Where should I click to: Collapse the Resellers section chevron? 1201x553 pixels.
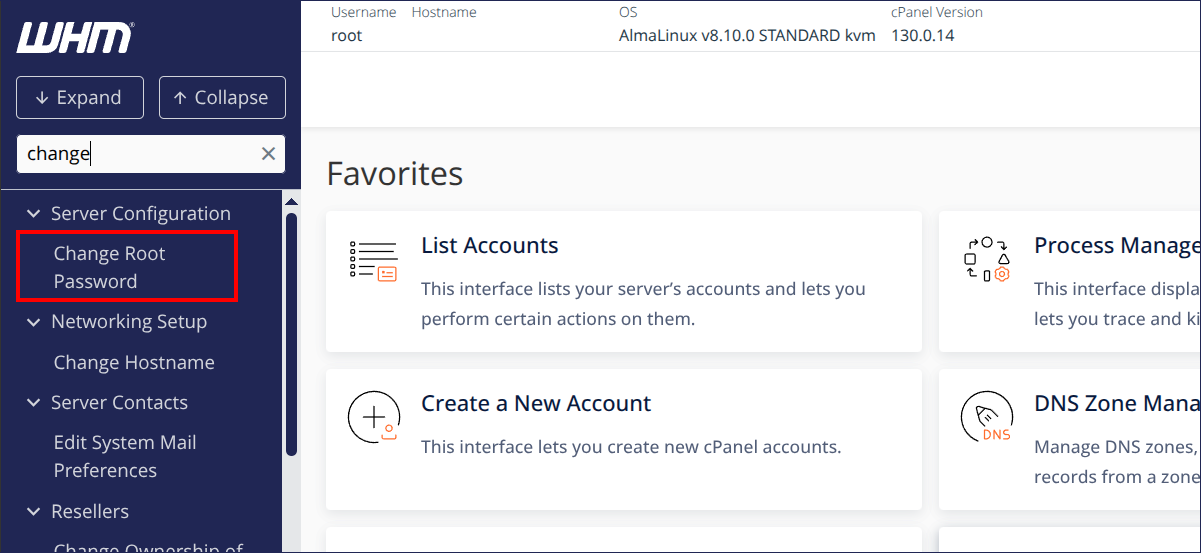(x=33, y=512)
